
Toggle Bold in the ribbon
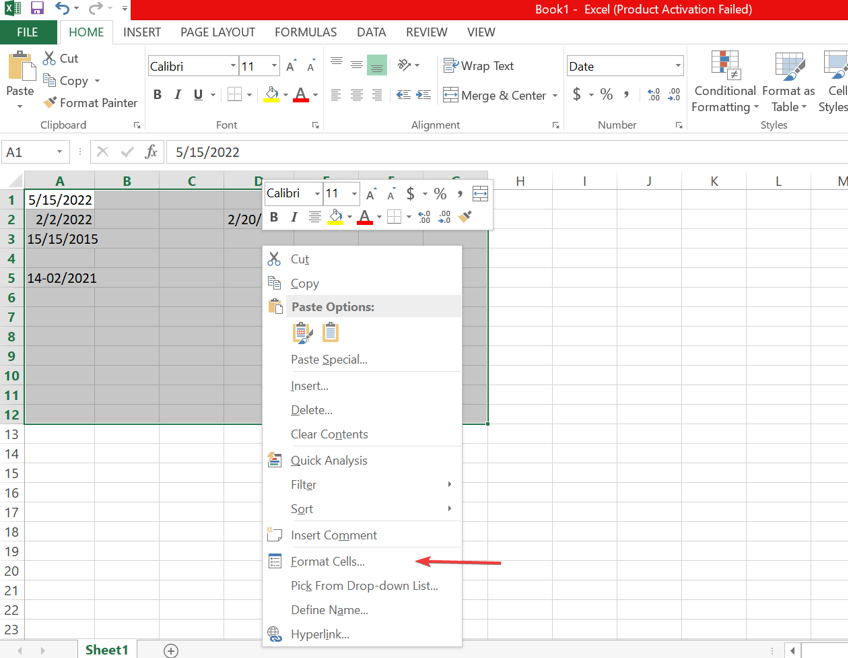click(157, 95)
